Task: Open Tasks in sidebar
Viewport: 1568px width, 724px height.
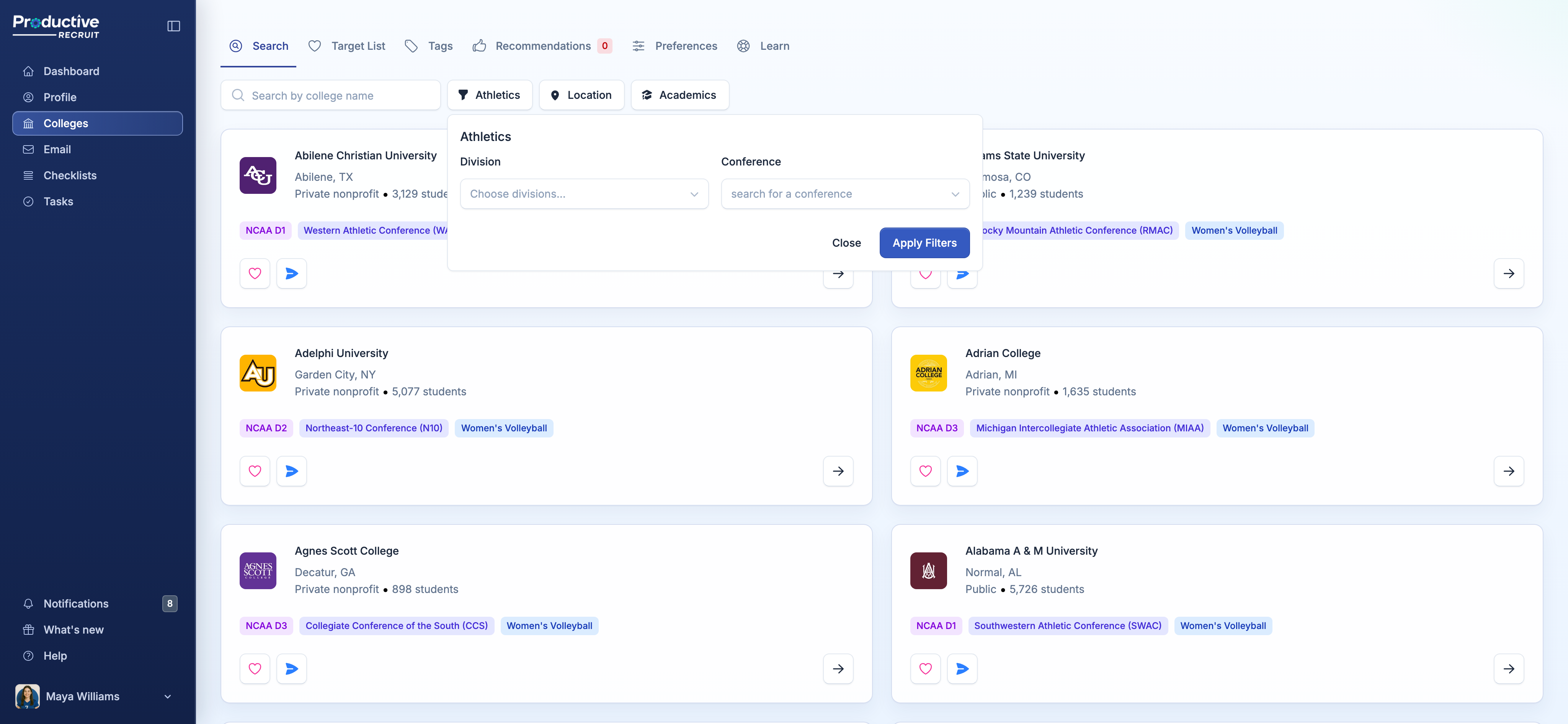Action: [x=97, y=201]
